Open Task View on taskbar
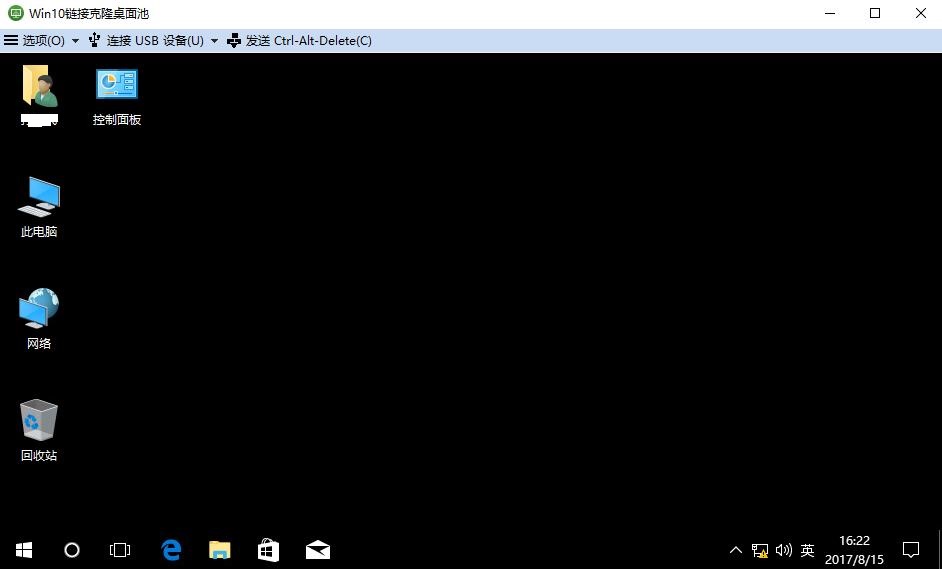The image size is (942, 569). tap(120, 550)
